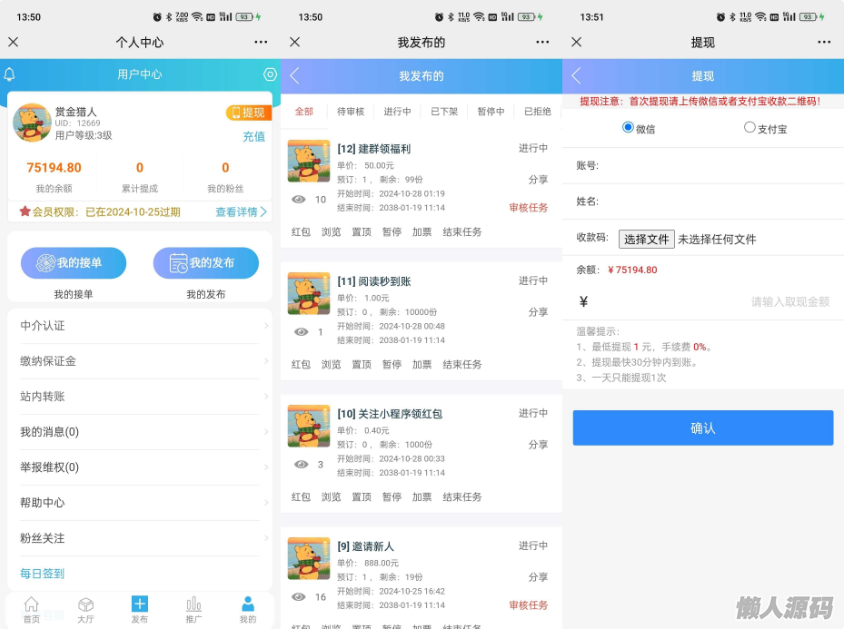Screen dimensions: 845x632
Task: Open the 缴纳保证金 row
Action: (x=140, y=361)
